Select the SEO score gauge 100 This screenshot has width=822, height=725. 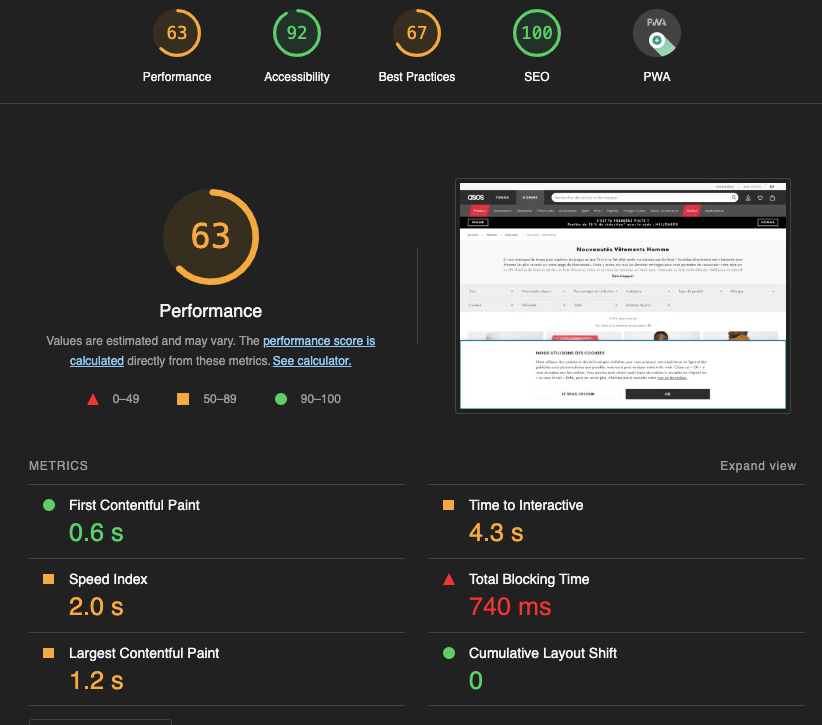[x=537, y=33]
